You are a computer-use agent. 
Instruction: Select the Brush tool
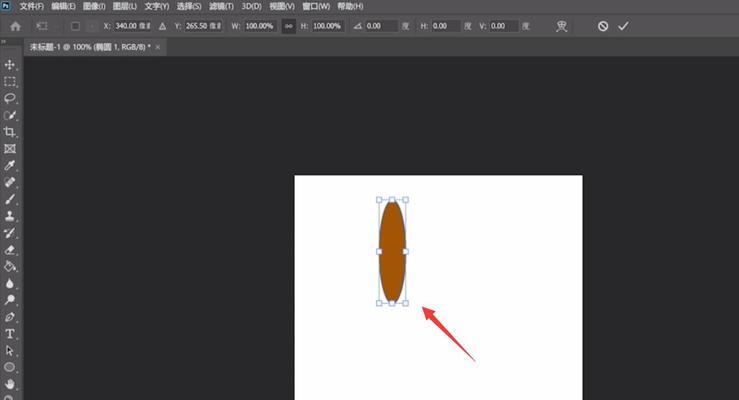click(10, 199)
